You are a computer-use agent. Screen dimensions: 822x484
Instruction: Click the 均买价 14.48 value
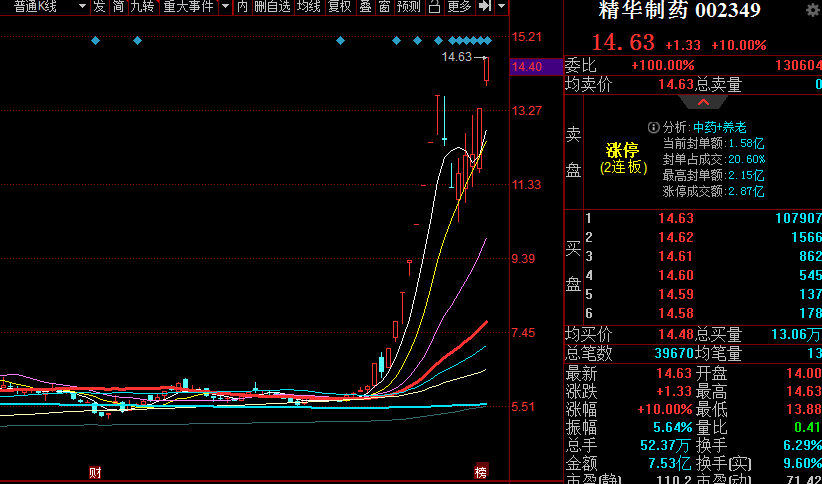point(676,334)
